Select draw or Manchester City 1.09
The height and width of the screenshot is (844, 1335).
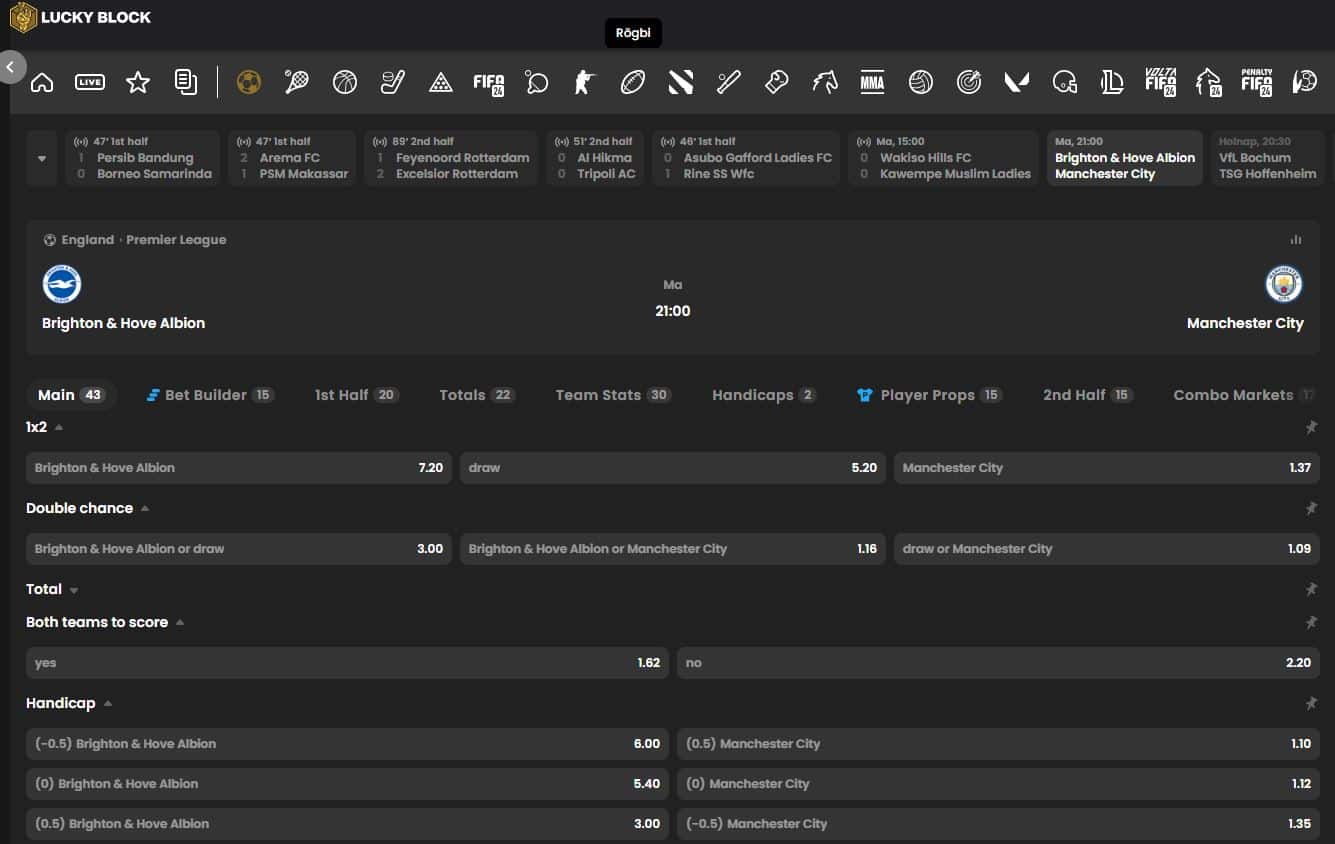[x=1107, y=549]
